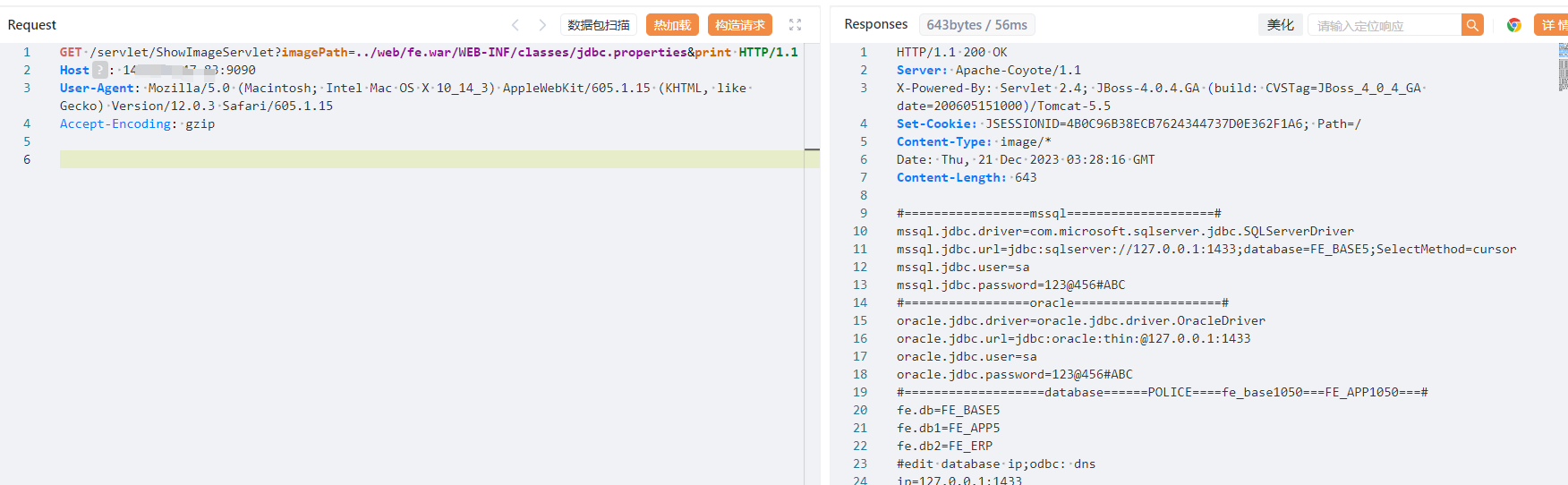The image size is (1568, 485).
Task: Toggle the 热加载 button
Action: [x=672, y=25]
